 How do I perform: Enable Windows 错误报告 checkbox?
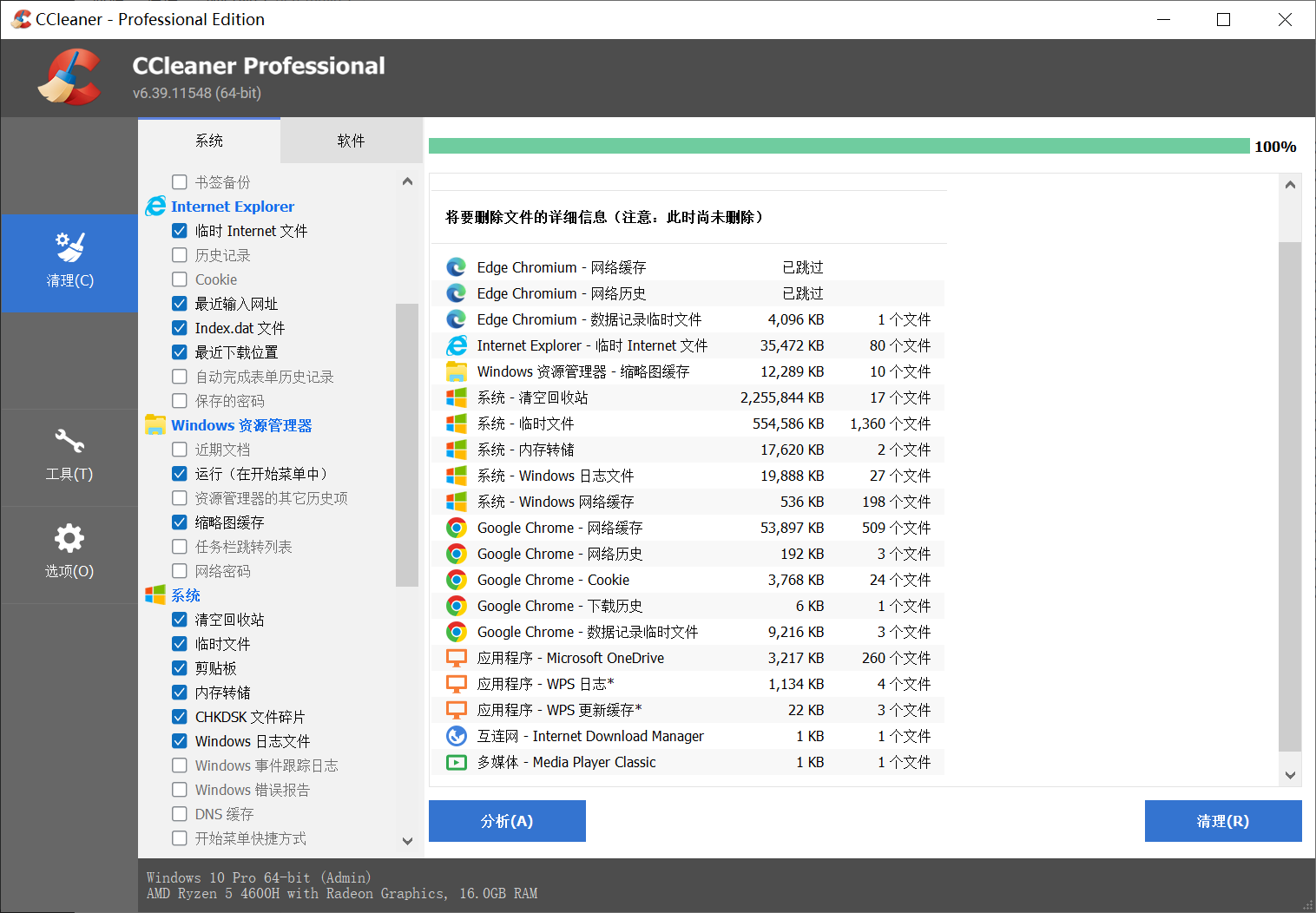(x=180, y=790)
